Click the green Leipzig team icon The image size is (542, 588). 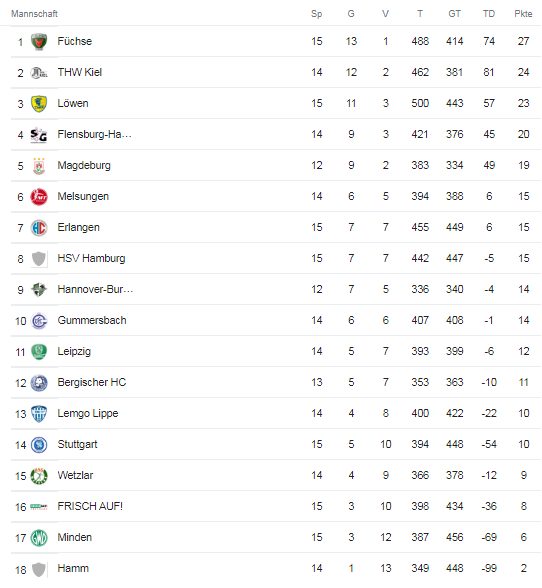39,352
